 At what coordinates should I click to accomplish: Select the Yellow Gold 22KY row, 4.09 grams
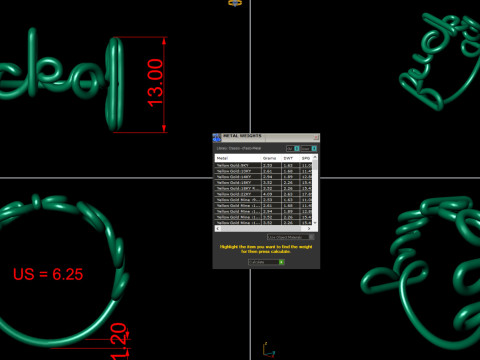(263, 194)
